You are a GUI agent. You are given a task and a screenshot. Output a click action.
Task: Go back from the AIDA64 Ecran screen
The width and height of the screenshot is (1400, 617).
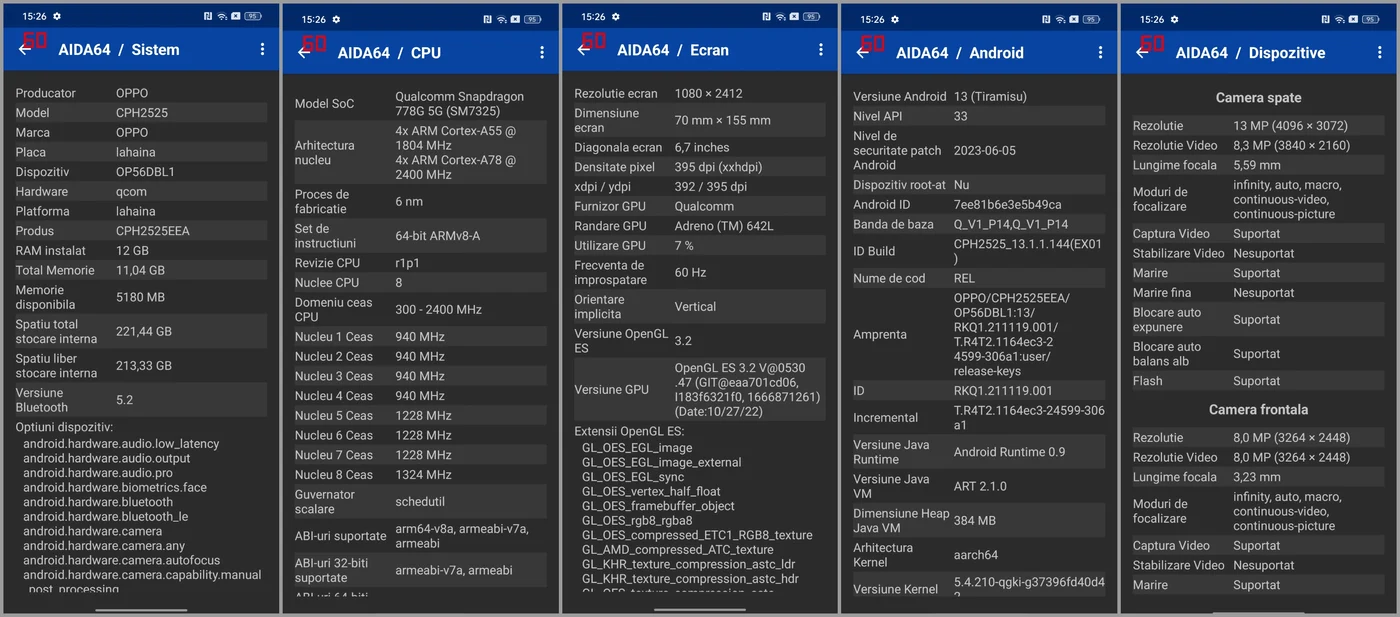584,49
